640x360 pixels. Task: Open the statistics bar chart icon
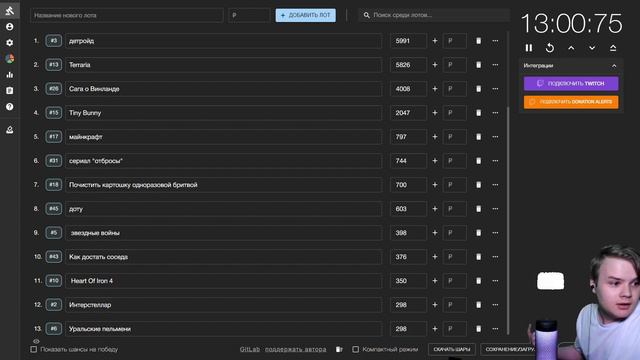coord(10,75)
